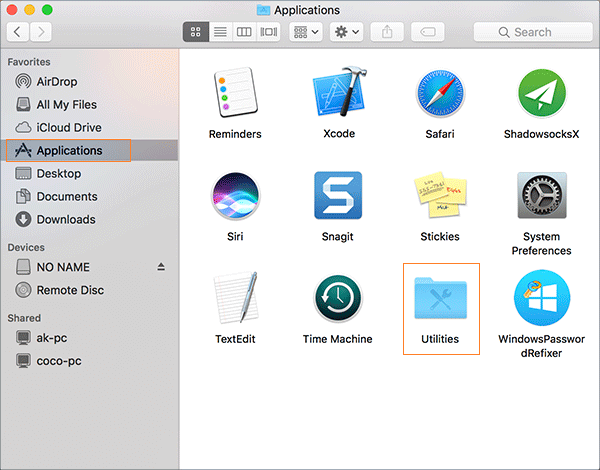The width and height of the screenshot is (600, 470).
Task: Click the Siri name label
Action: click(x=235, y=237)
